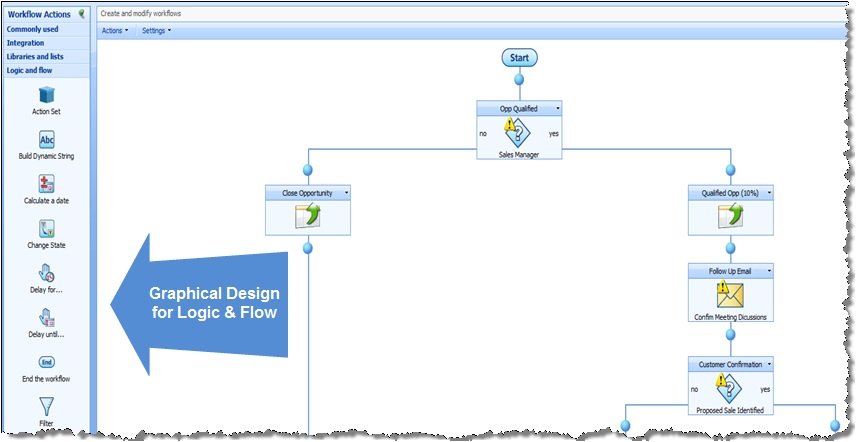
Task: Click the Sales Manager label
Action: click(x=519, y=154)
